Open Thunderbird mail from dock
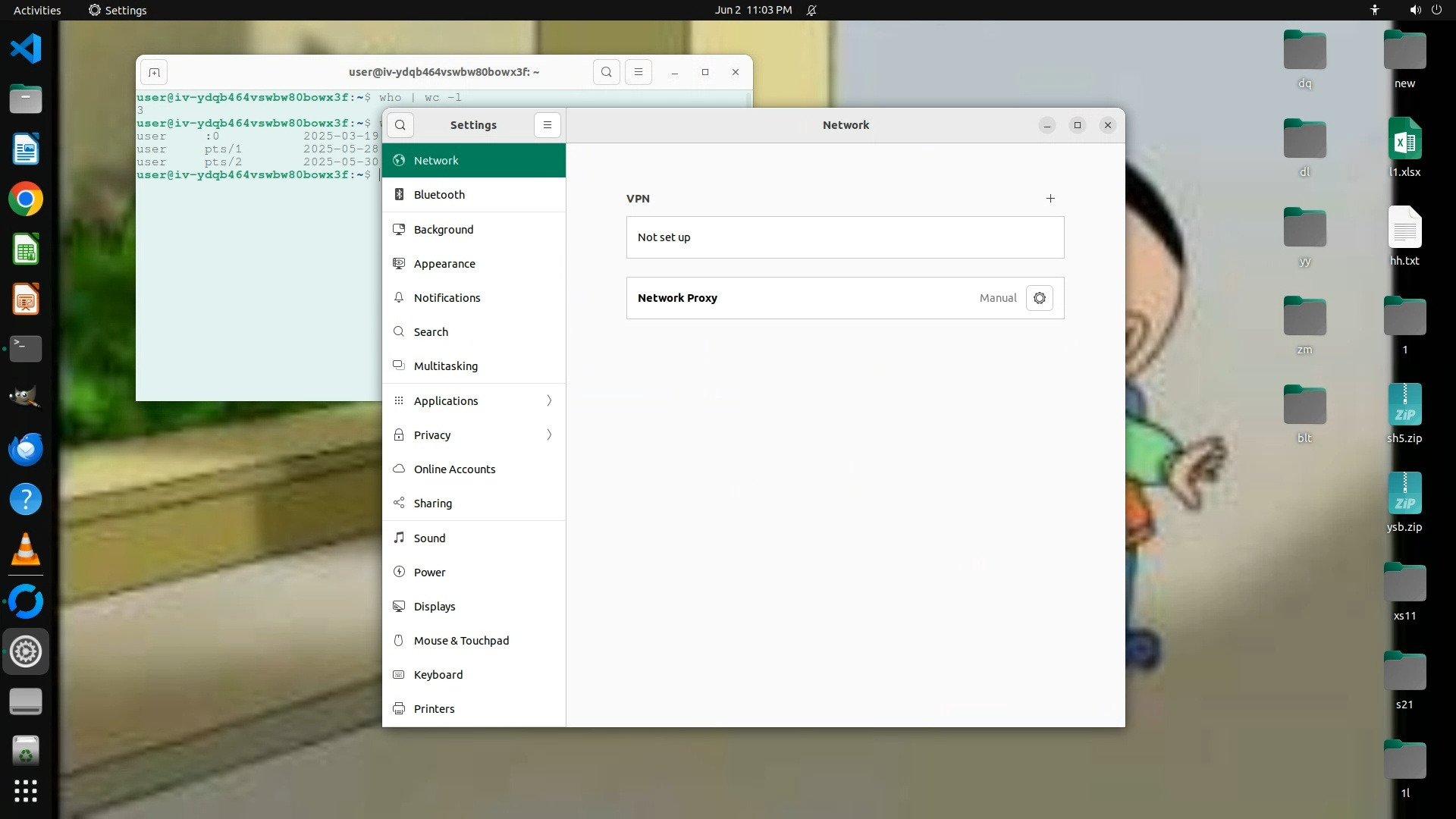This screenshot has width=1456, height=819. [26, 449]
